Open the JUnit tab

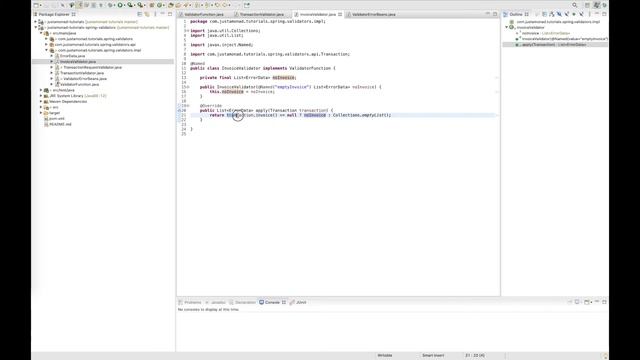click(298, 302)
